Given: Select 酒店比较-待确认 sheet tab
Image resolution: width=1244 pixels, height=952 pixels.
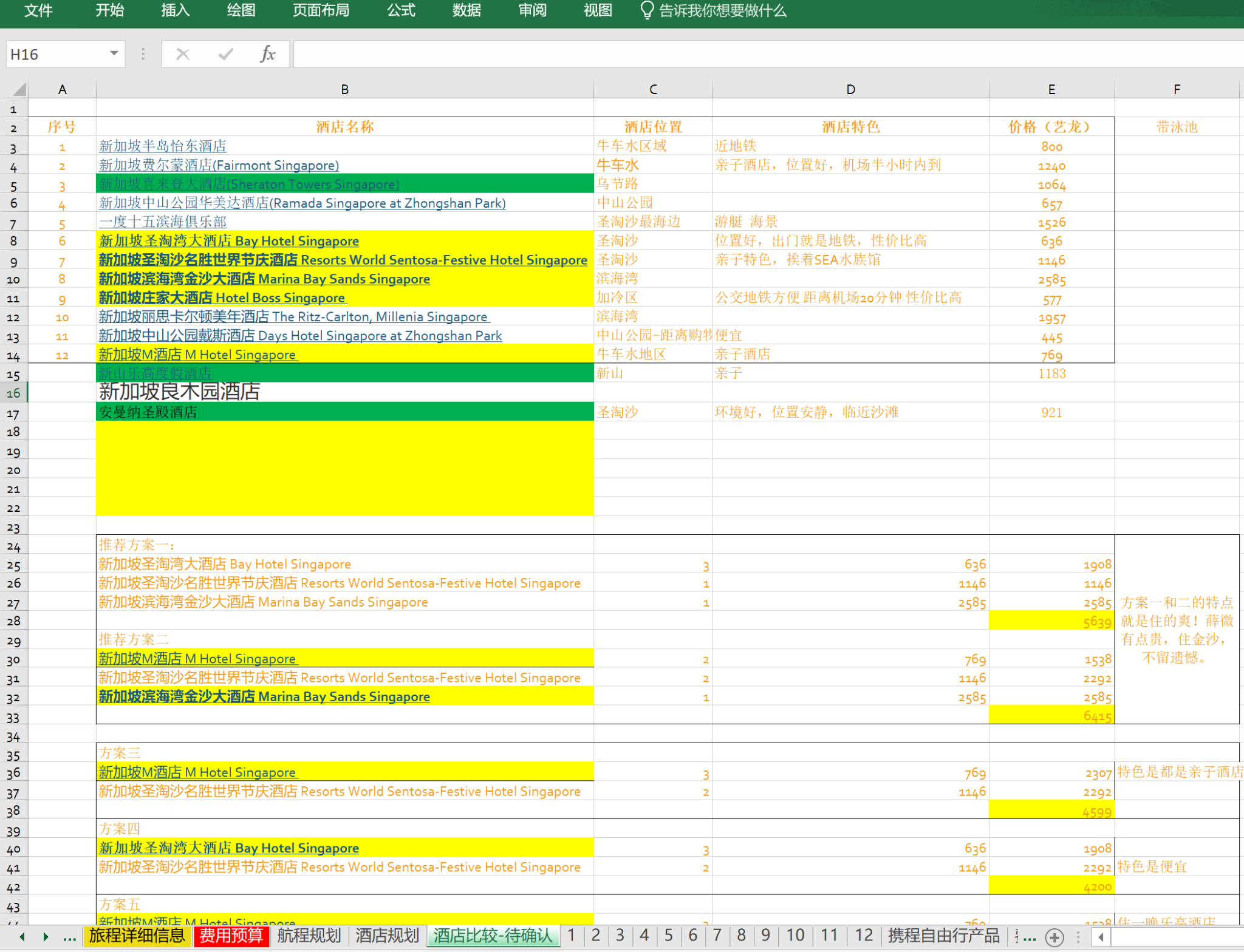Looking at the screenshot, I should click(493, 936).
